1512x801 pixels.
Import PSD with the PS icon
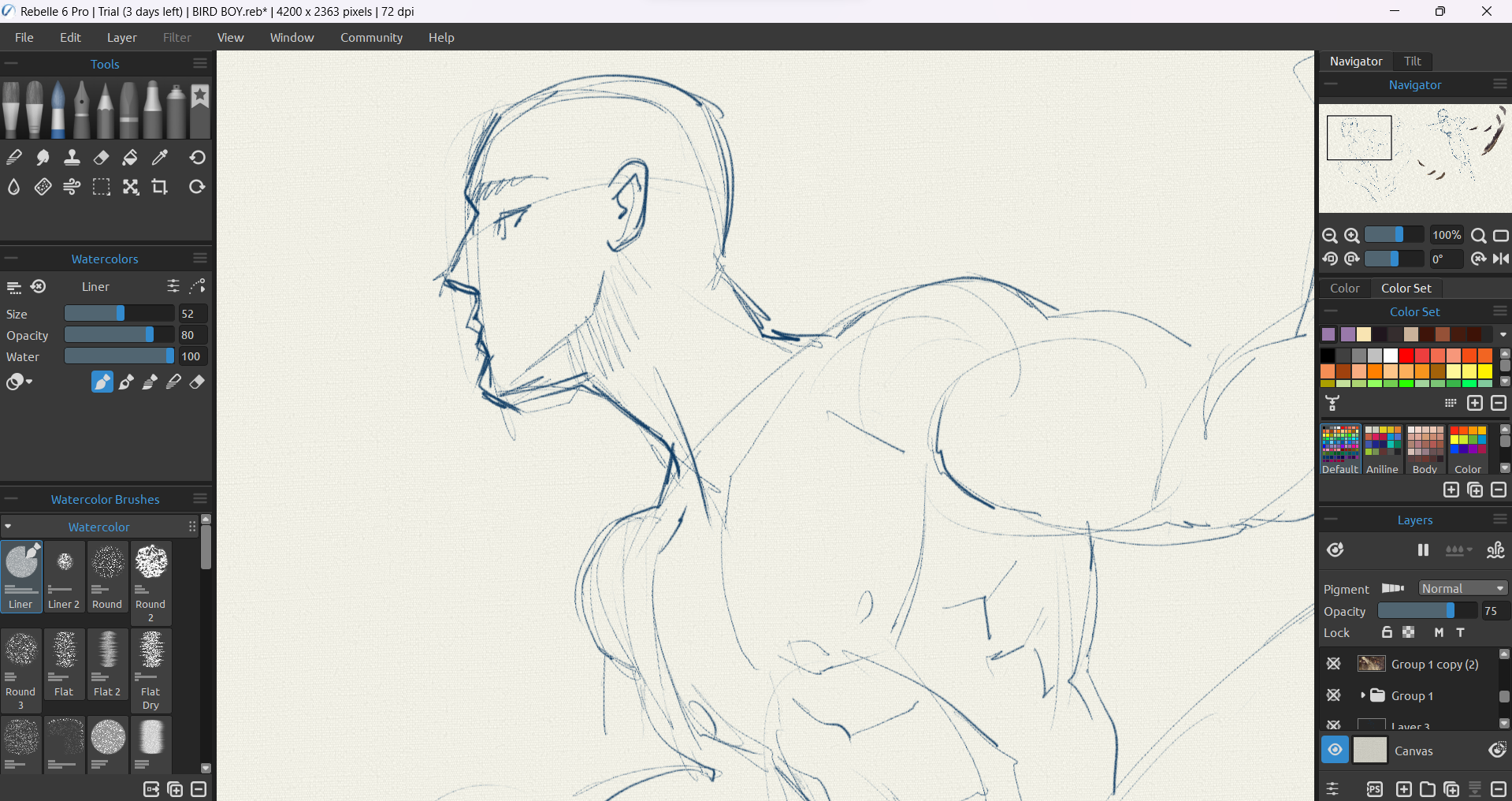[x=1374, y=789]
